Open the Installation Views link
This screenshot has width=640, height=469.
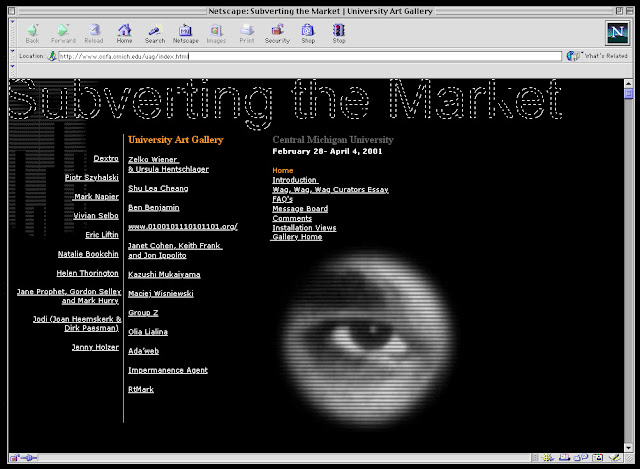[304, 228]
